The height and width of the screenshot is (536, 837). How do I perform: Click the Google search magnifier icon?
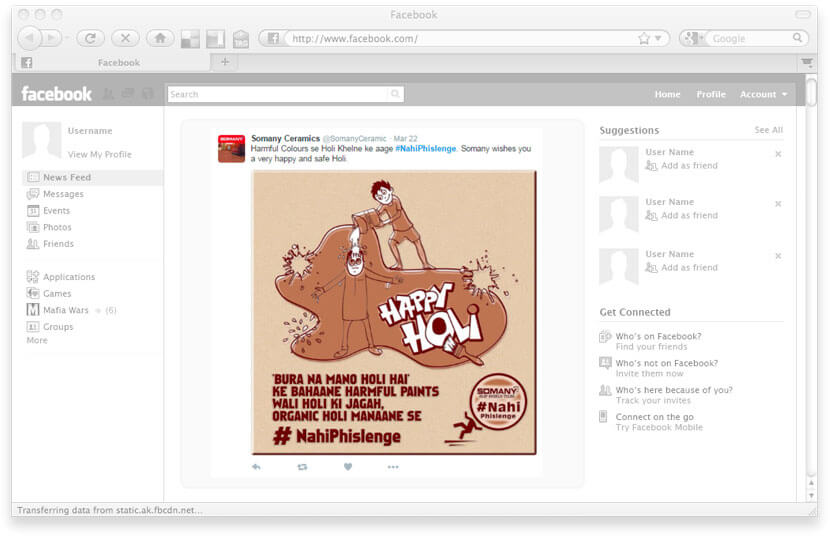click(x=797, y=38)
